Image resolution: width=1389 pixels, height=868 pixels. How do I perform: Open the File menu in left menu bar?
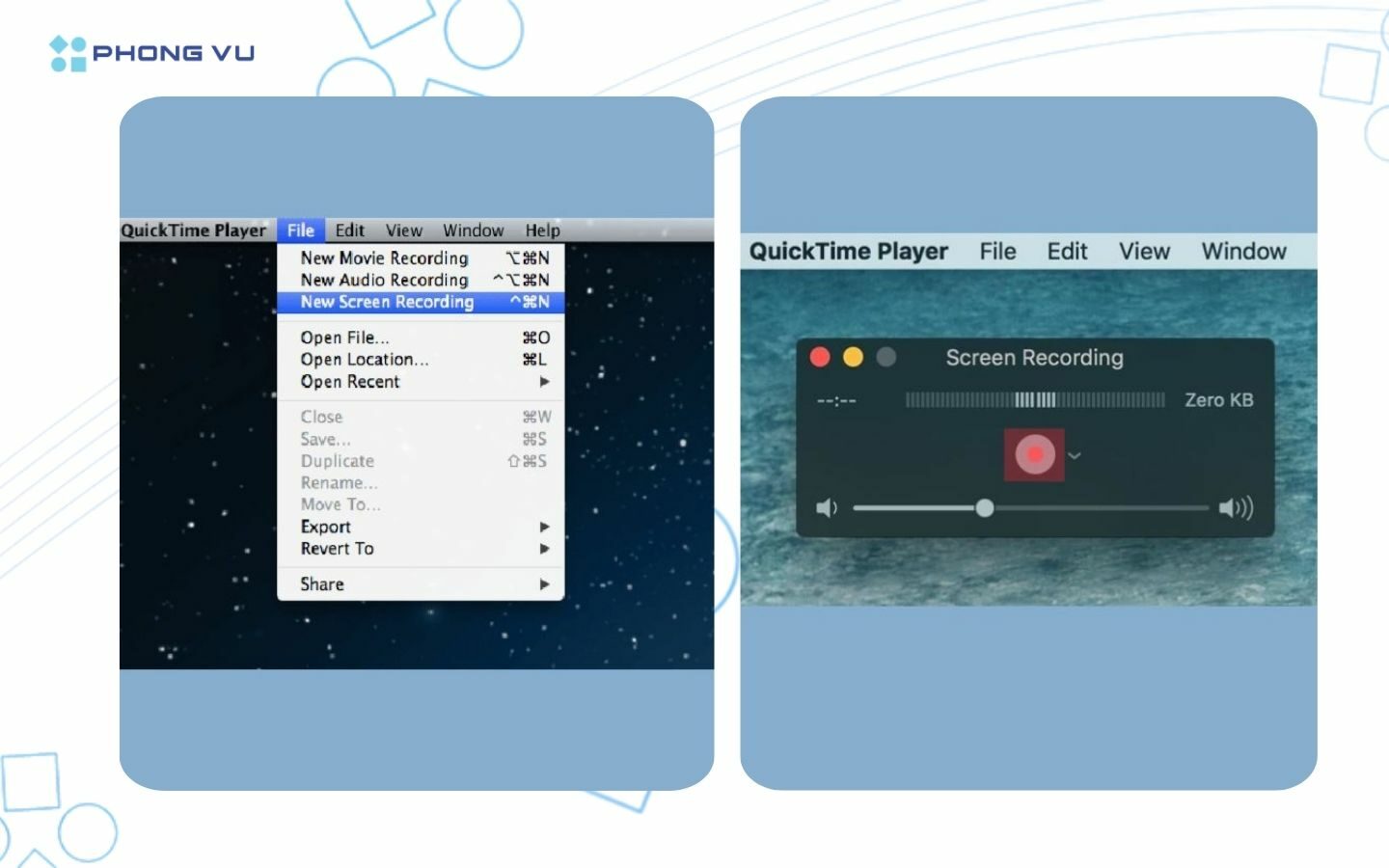(301, 231)
